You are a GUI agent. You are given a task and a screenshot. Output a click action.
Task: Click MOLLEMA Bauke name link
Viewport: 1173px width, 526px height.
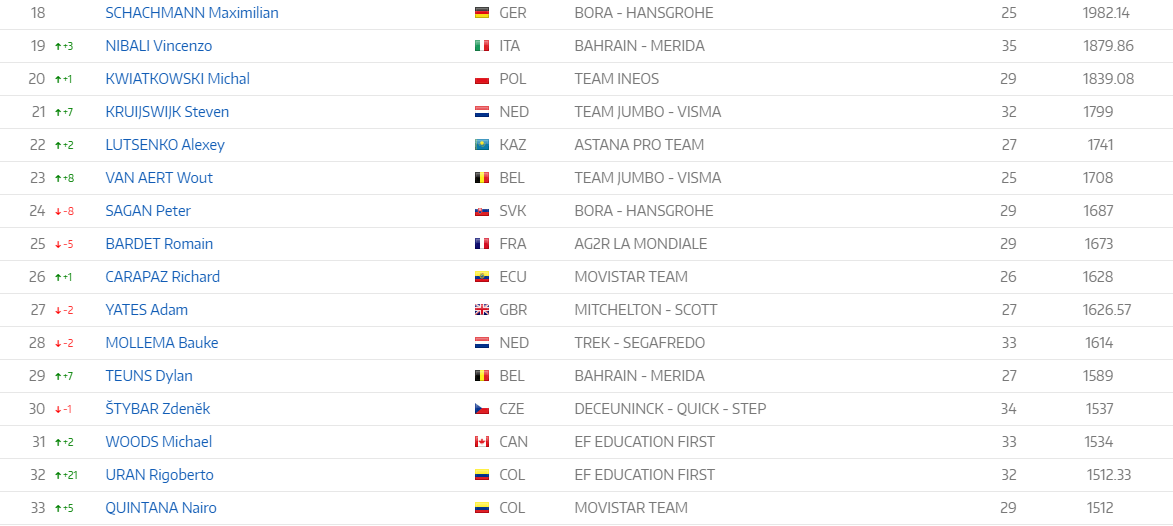pyautogui.click(x=162, y=343)
